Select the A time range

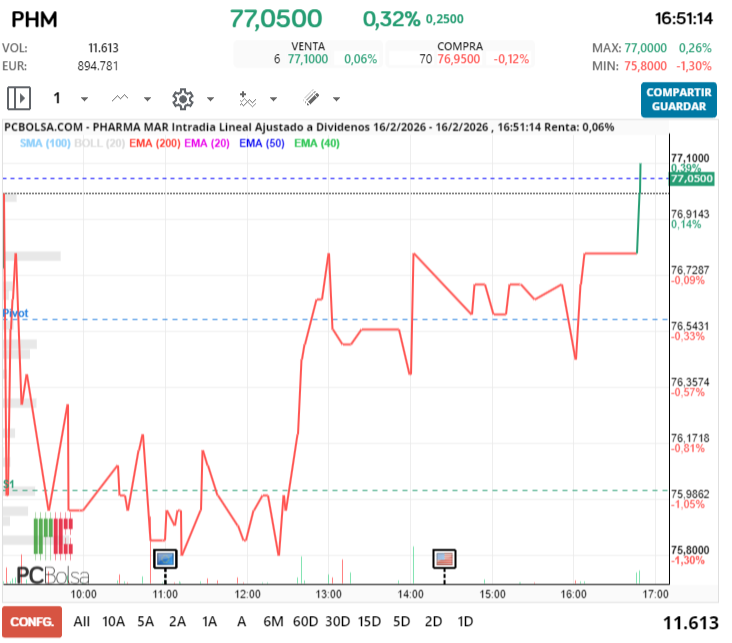241,622
